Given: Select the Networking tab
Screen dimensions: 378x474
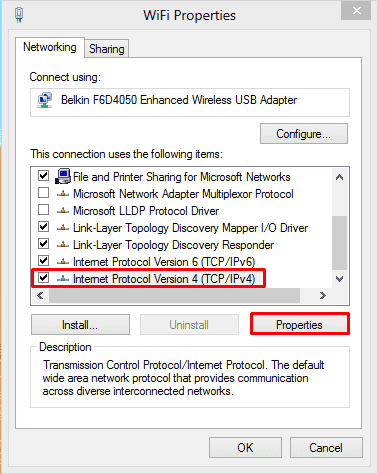Looking at the screenshot, I should [50, 47].
